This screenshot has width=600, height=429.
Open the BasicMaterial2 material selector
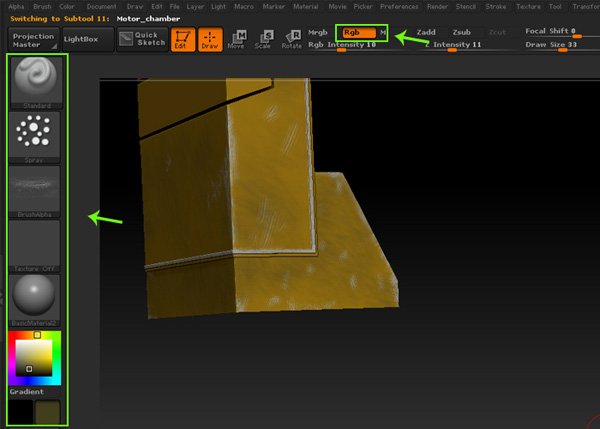click(35, 300)
